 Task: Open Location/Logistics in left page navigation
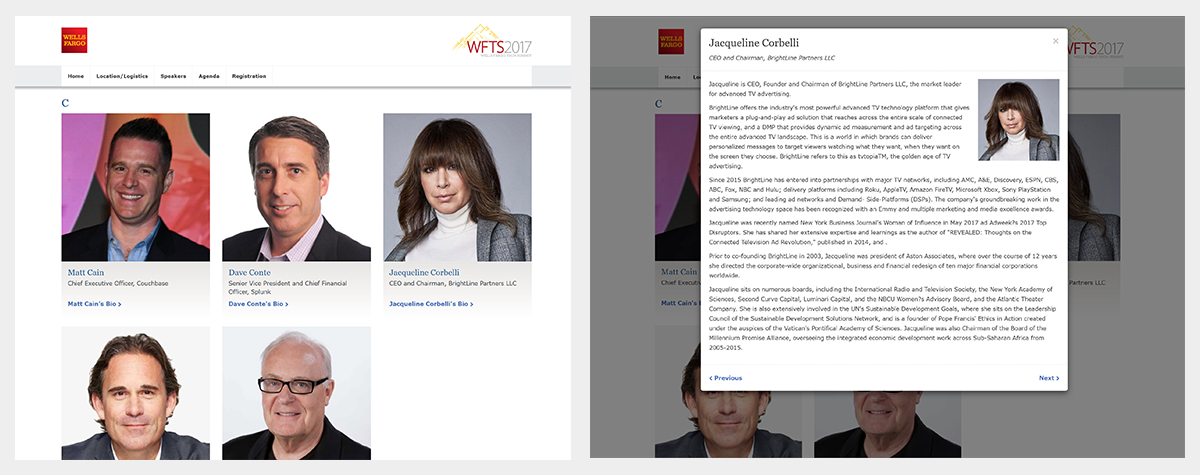click(121, 76)
